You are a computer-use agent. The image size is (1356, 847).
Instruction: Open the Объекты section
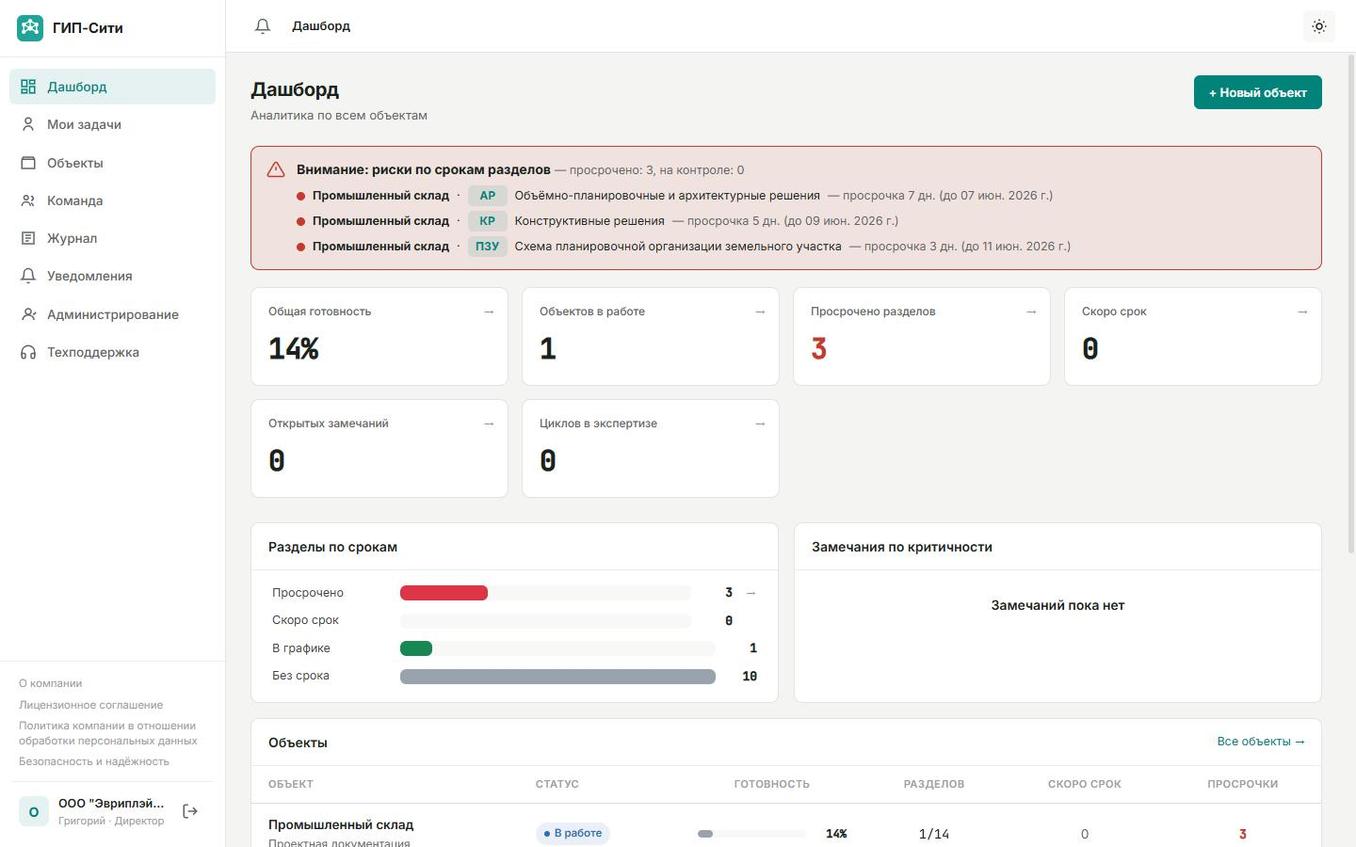(112, 163)
